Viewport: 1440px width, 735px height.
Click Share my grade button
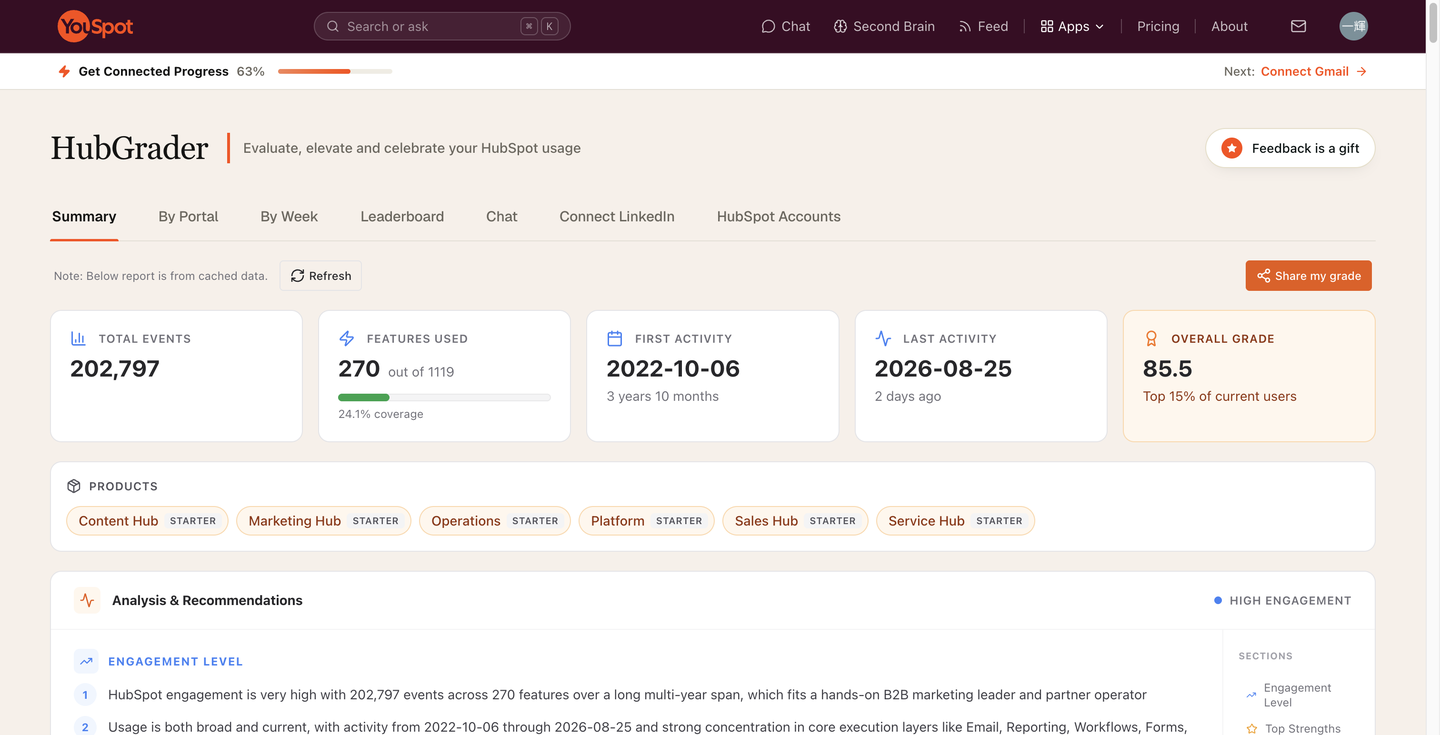click(1308, 276)
